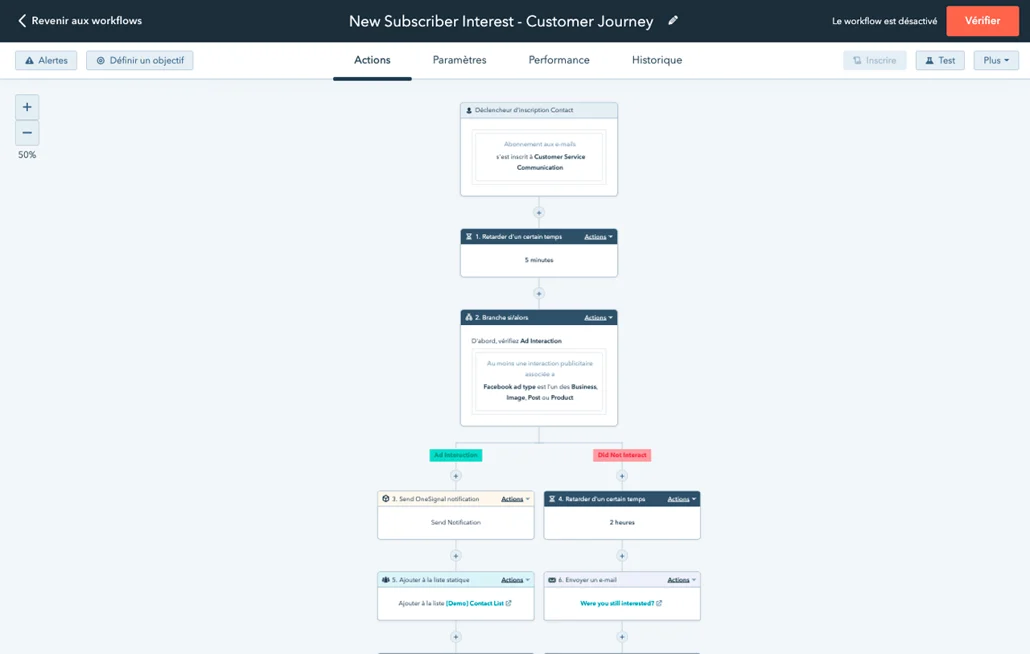The height and width of the screenshot is (654, 1030).
Task: Switch to the Actions tab
Action: [372, 60]
